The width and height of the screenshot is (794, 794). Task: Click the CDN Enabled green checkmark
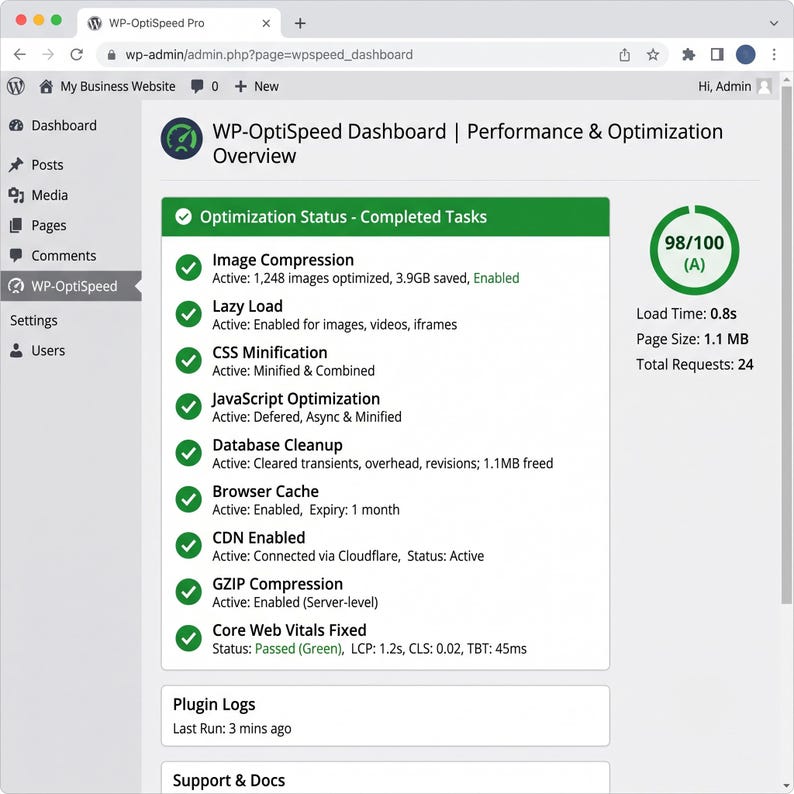(189, 545)
